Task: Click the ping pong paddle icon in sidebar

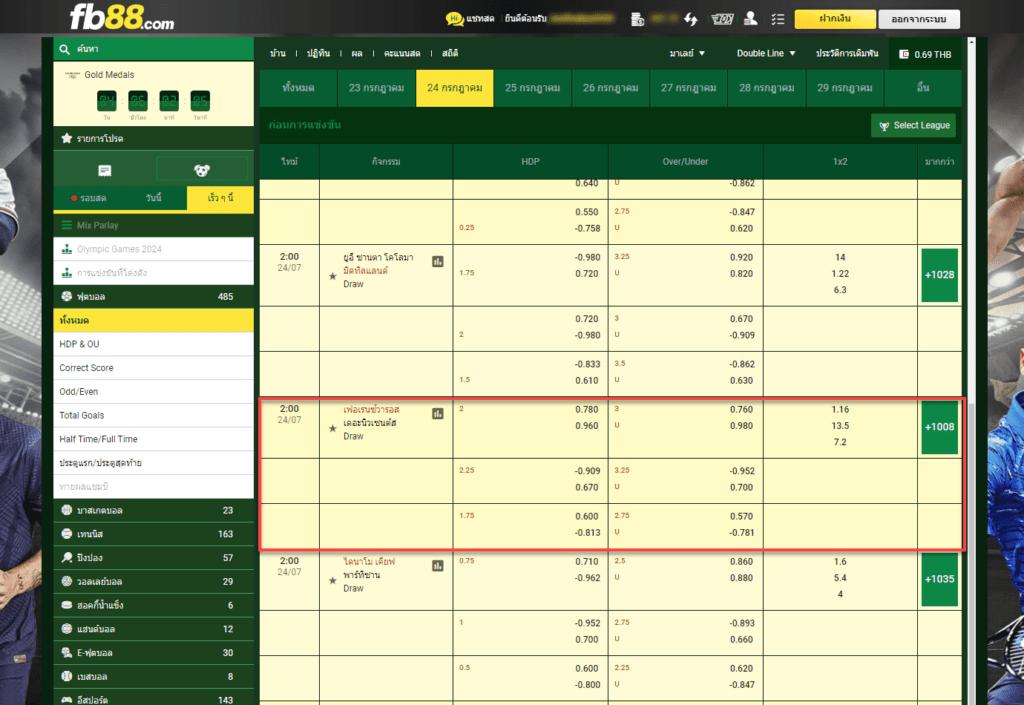Action: pos(67,557)
